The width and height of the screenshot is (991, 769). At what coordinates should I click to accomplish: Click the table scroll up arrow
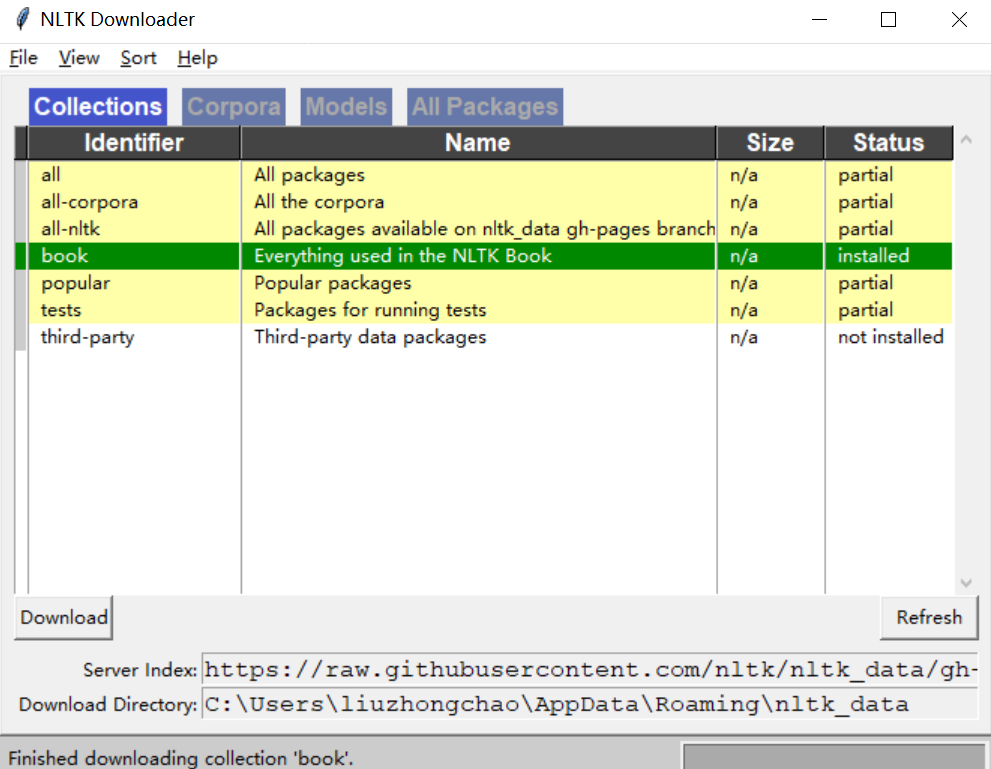tap(966, 140)
